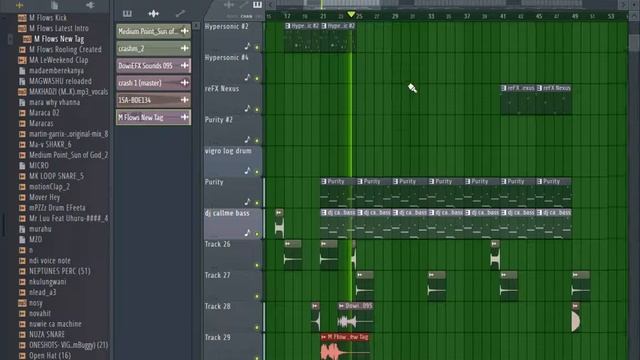Screen dimensions: 640x360
Task: Open menu of first Purity pattern clip
Action: point(324,181)
